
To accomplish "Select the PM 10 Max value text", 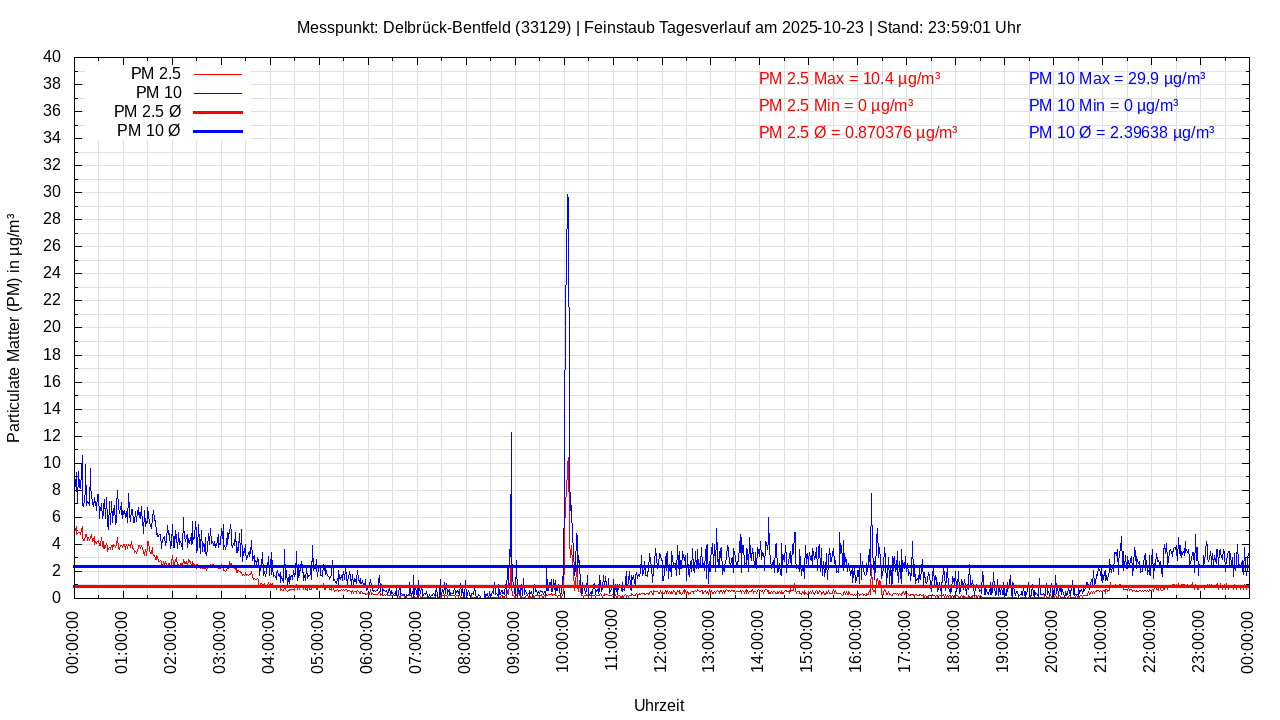I will (1116, 79).
